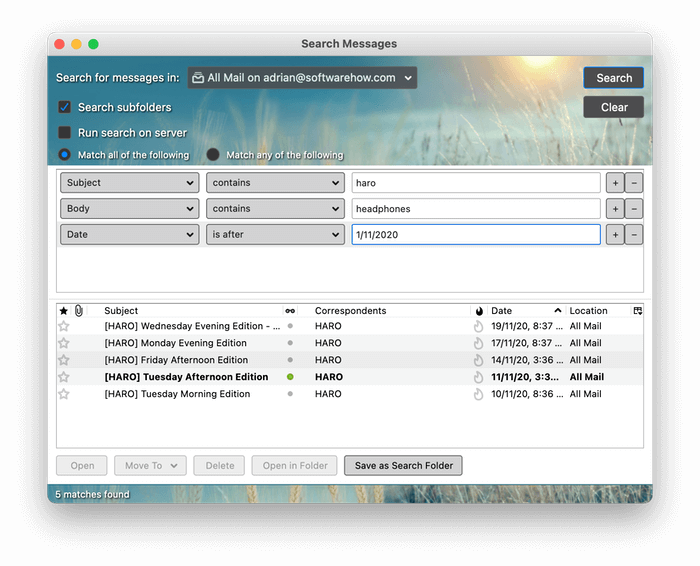This screenshot has height=566, width=700.
Task: Sort results by the Date column
Action: click(520, 311)
